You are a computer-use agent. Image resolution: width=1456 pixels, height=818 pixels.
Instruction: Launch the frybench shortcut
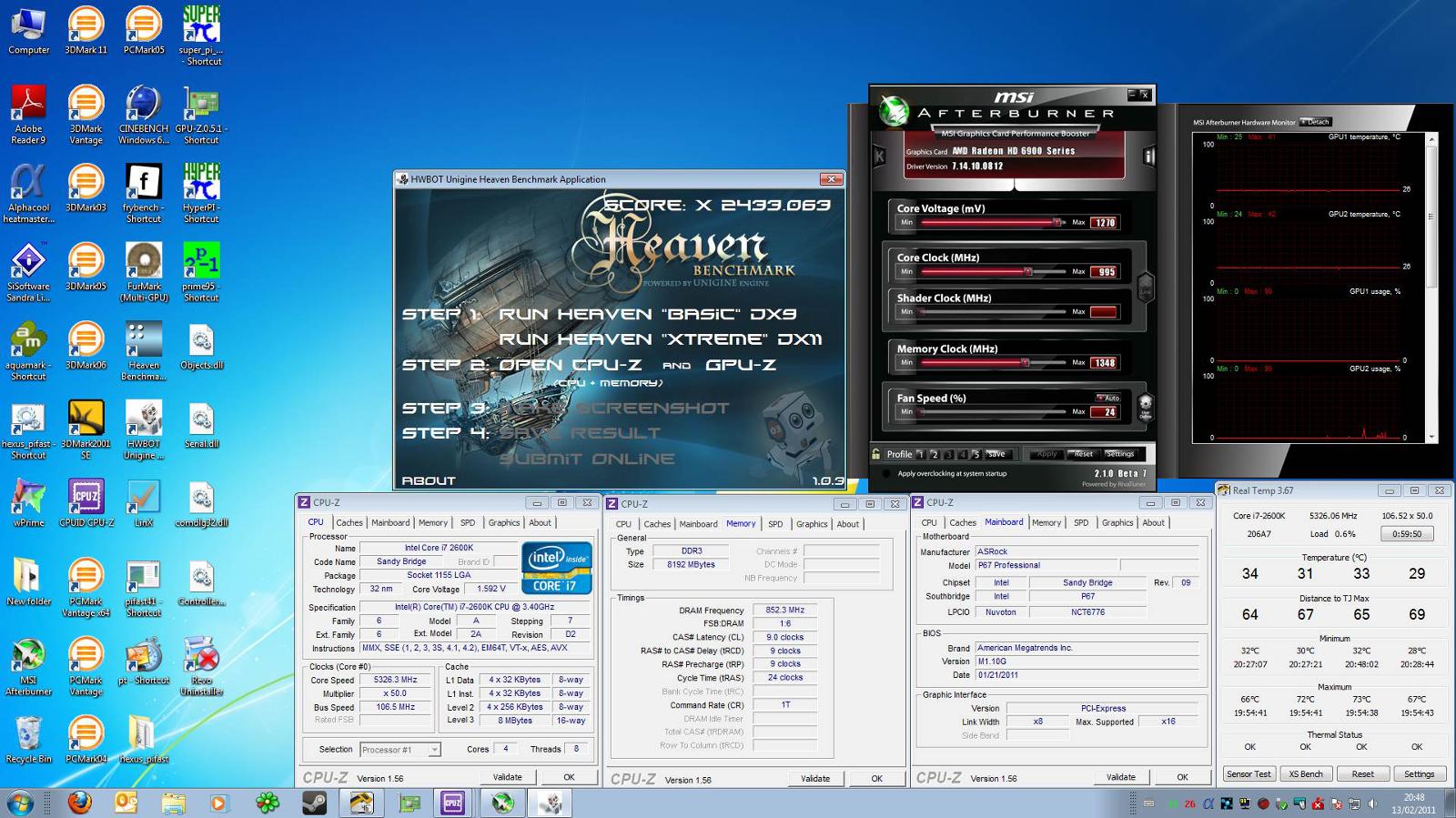pyautogui.click(x=144, y=193)
